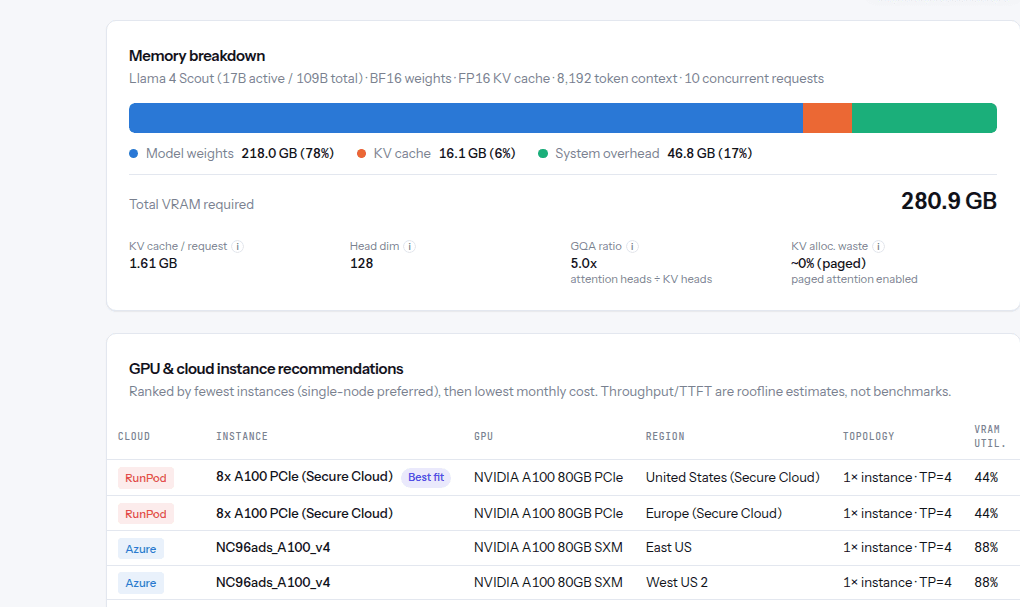This screenshot has width=1020, height=607.
Task: Sort table by REGION column header
Action: [665, 437]
